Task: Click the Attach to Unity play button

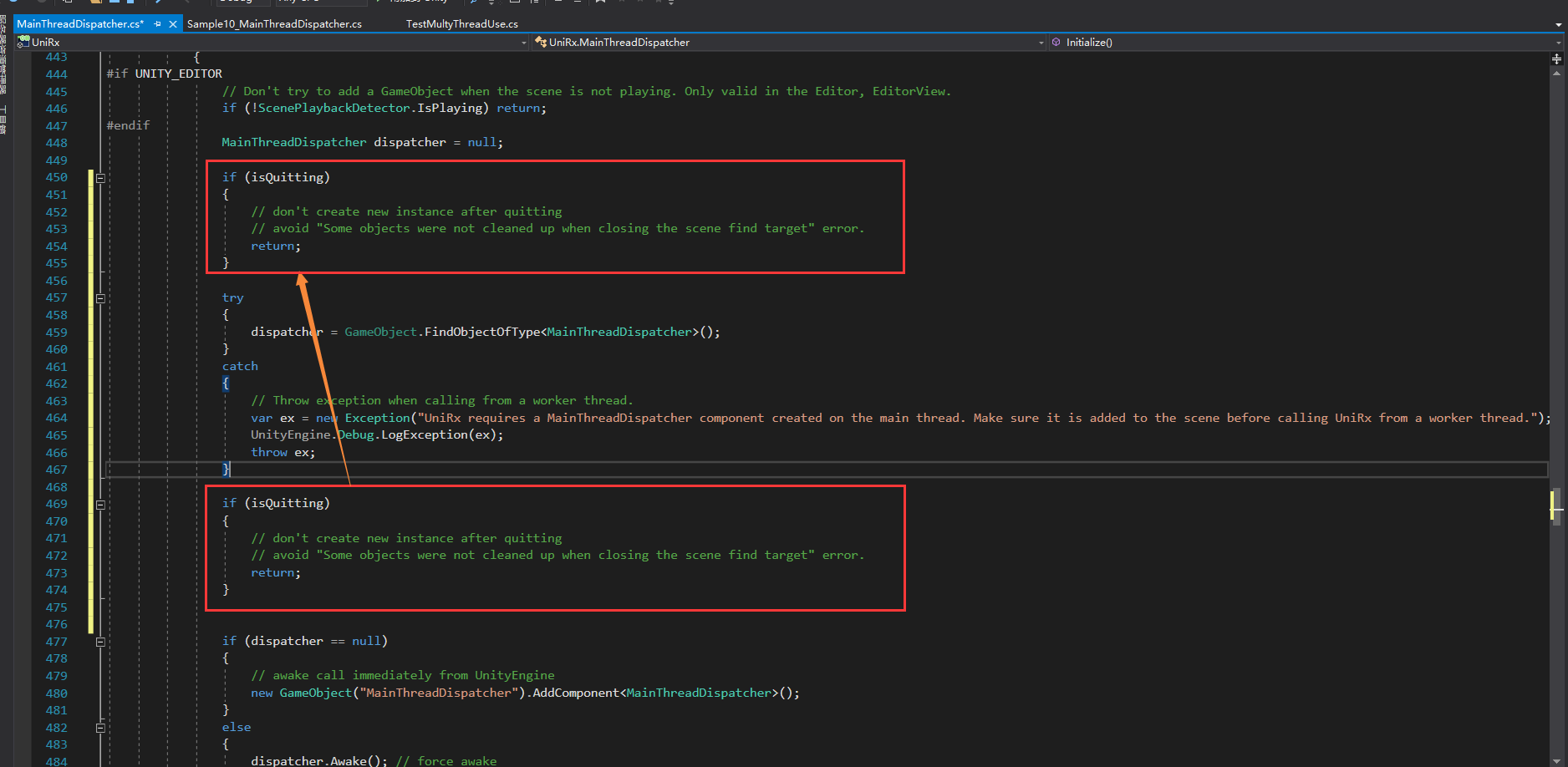Action: [x=378, y=3]
